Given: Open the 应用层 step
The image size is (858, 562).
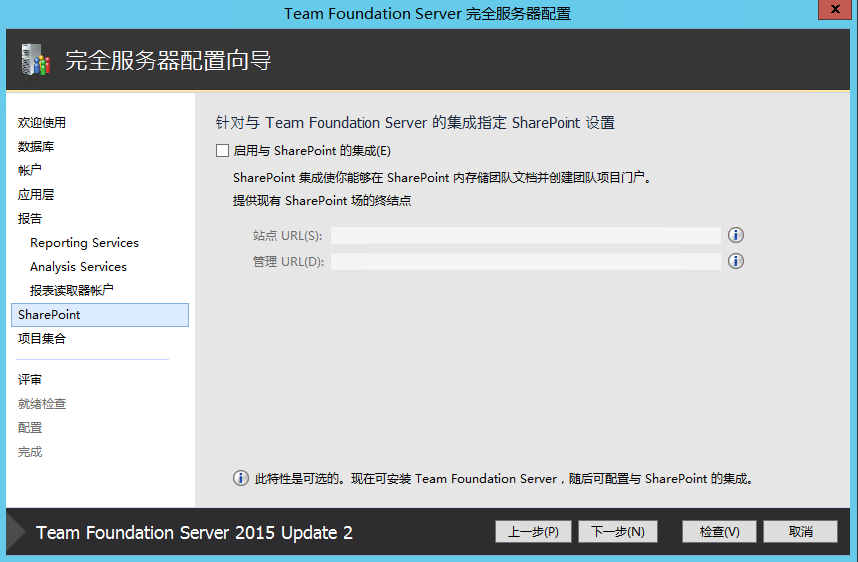Looking at the screenshot, I should [36, 194].
